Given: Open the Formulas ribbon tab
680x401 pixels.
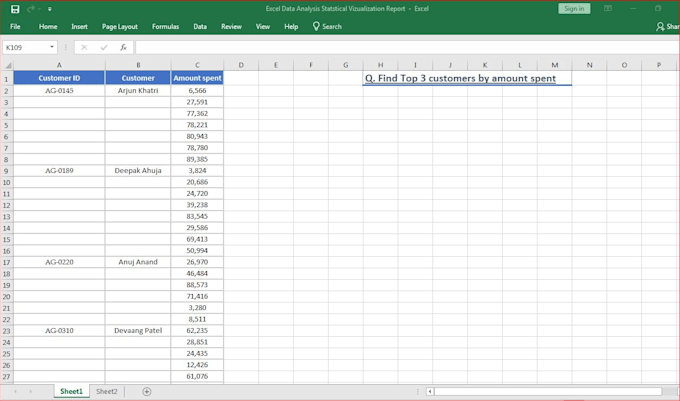Looking at the screenshot, I should click(165, 27).
